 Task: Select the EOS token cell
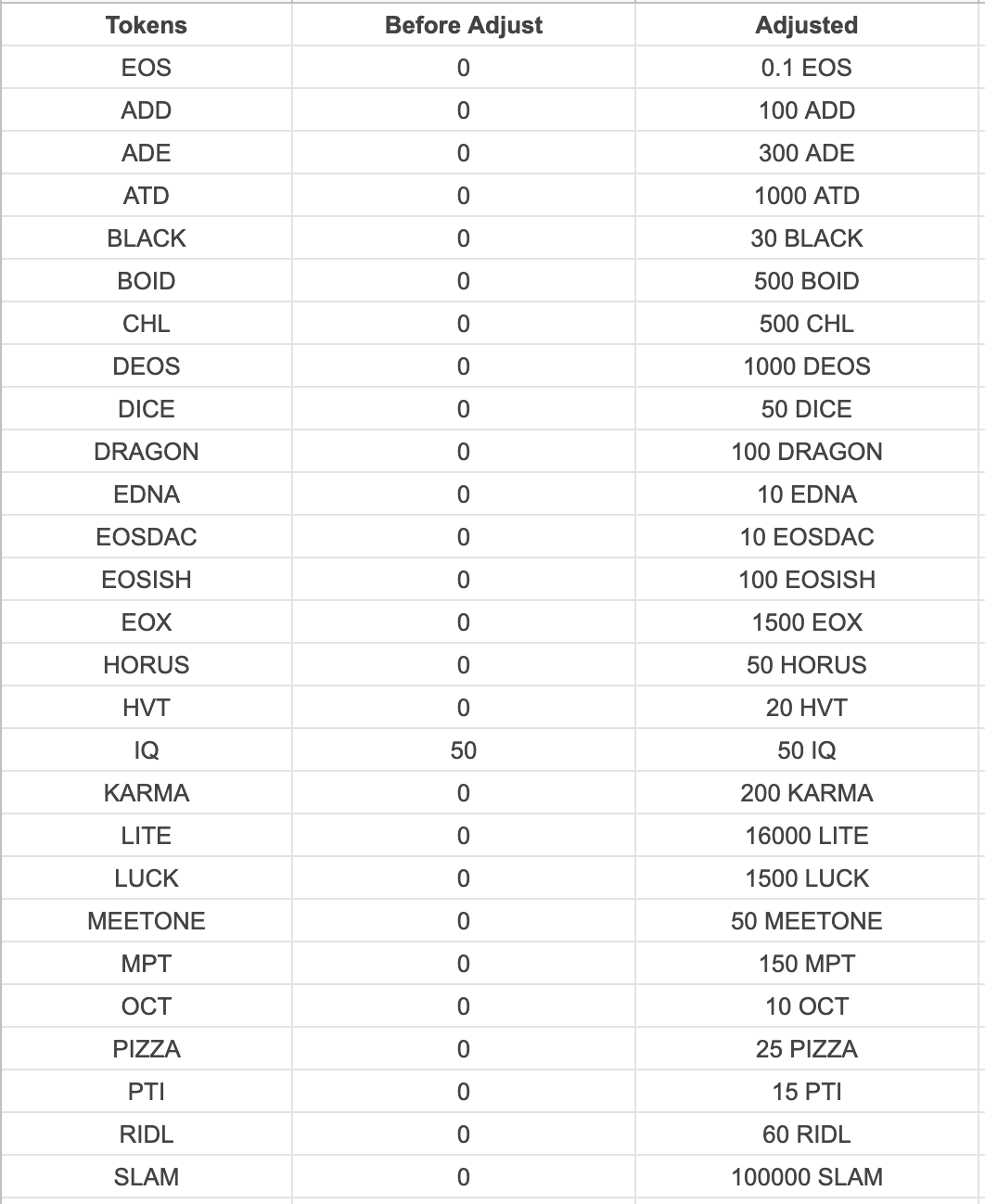click(x=147, y=68)
